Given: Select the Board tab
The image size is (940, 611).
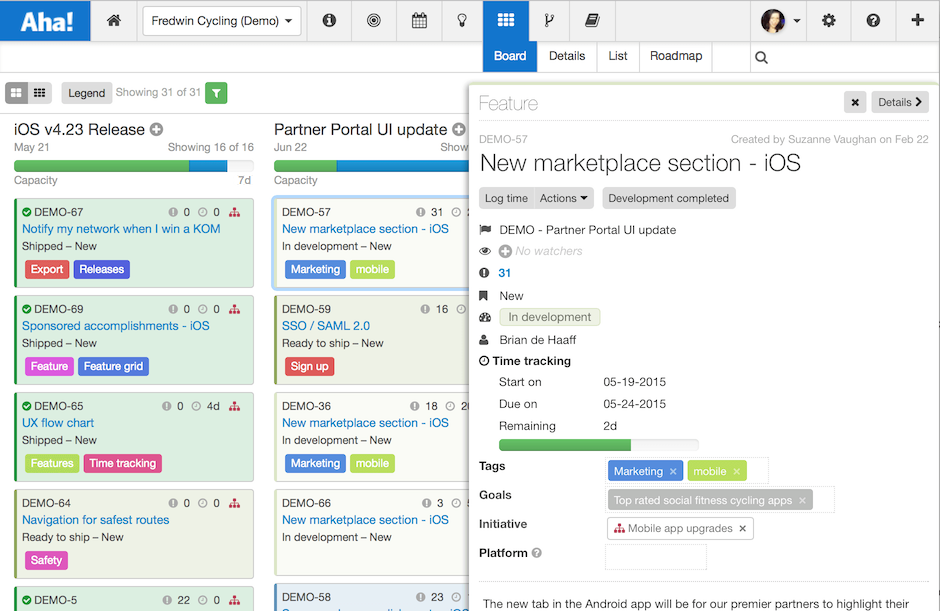Looking at the screenshot, I should click(x=510, y=56).
